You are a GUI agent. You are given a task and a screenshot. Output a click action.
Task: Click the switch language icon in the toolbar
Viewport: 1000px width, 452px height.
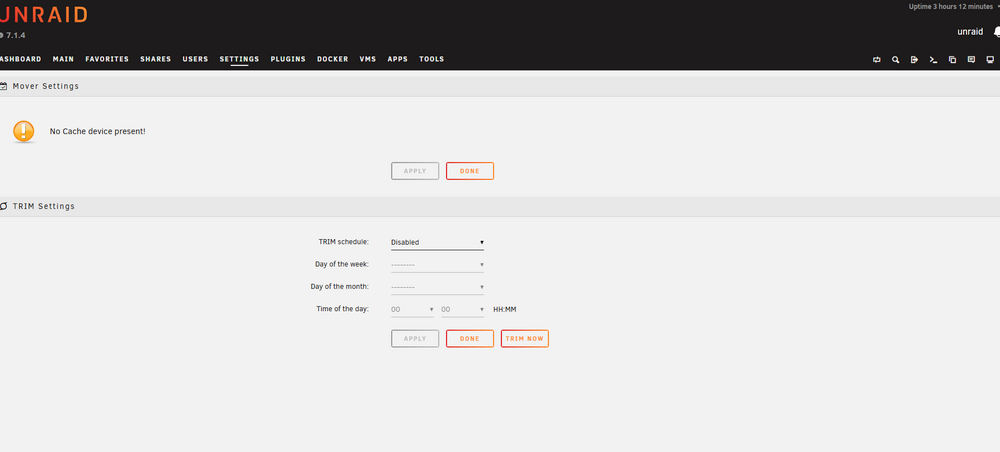click(876, 59)
